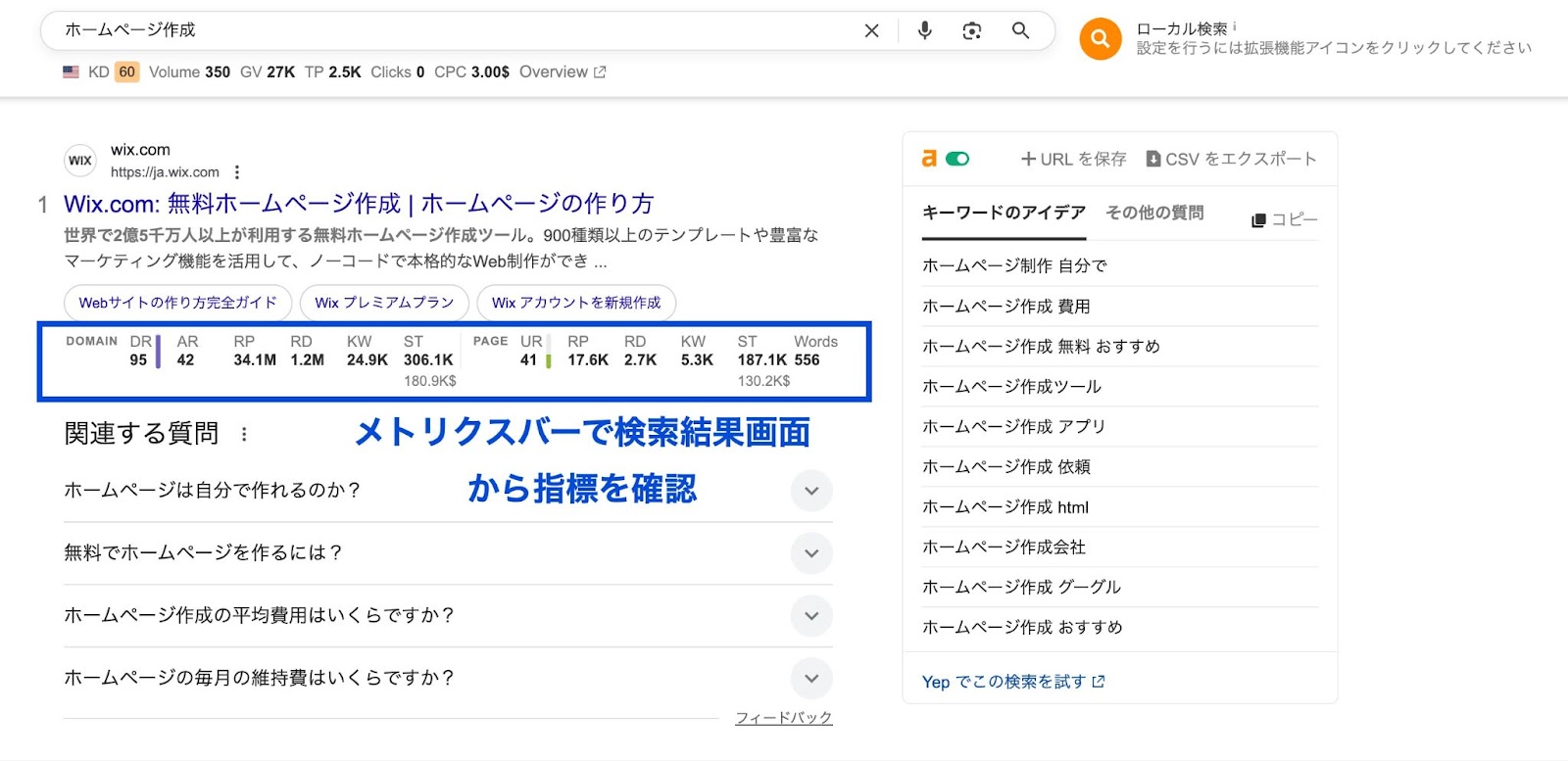Open three-dot menu beside 関連する質問
1568x761 pixels.
tap(244, 434)
